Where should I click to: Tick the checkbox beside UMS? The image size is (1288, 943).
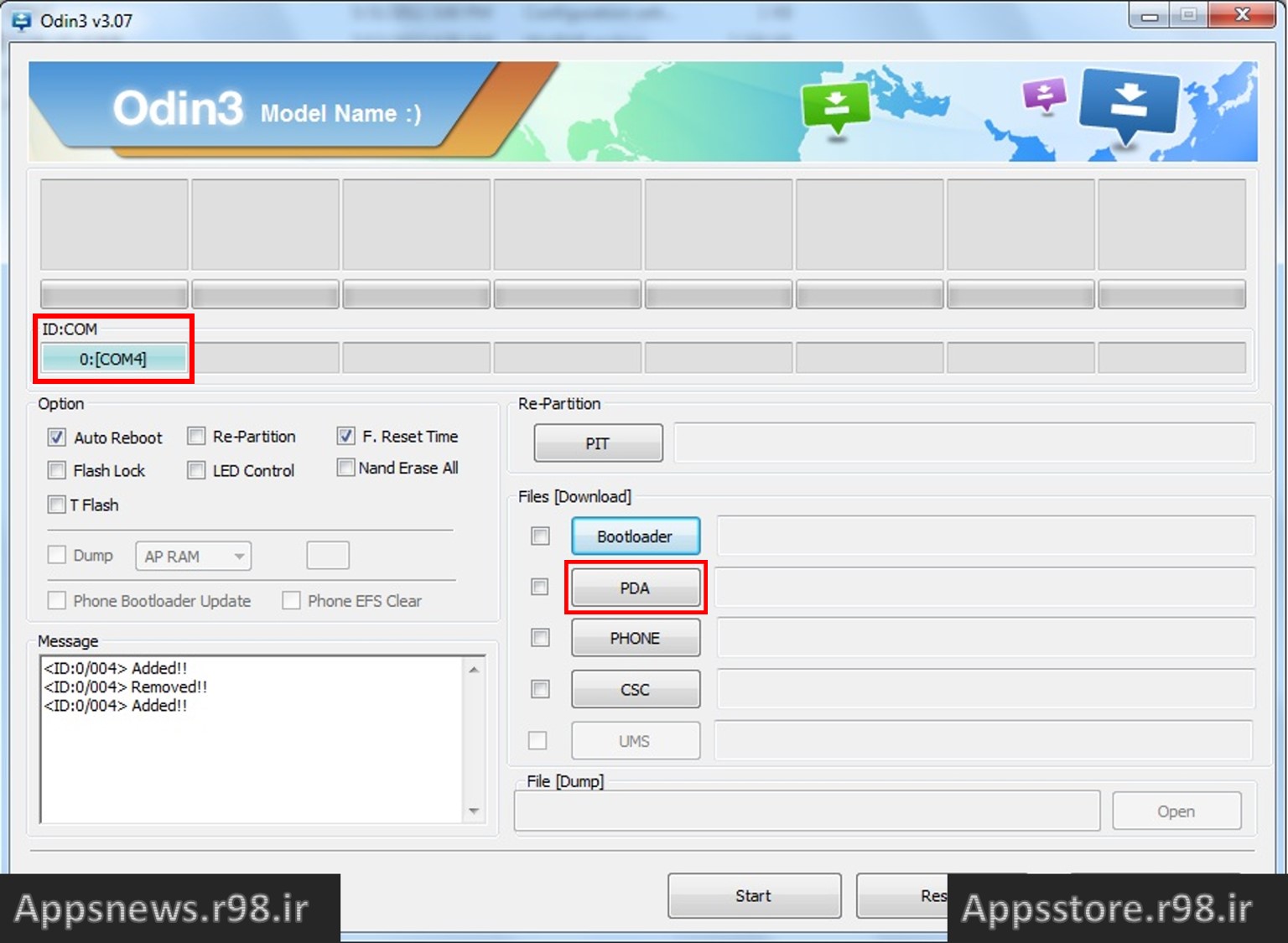[538, 740]
